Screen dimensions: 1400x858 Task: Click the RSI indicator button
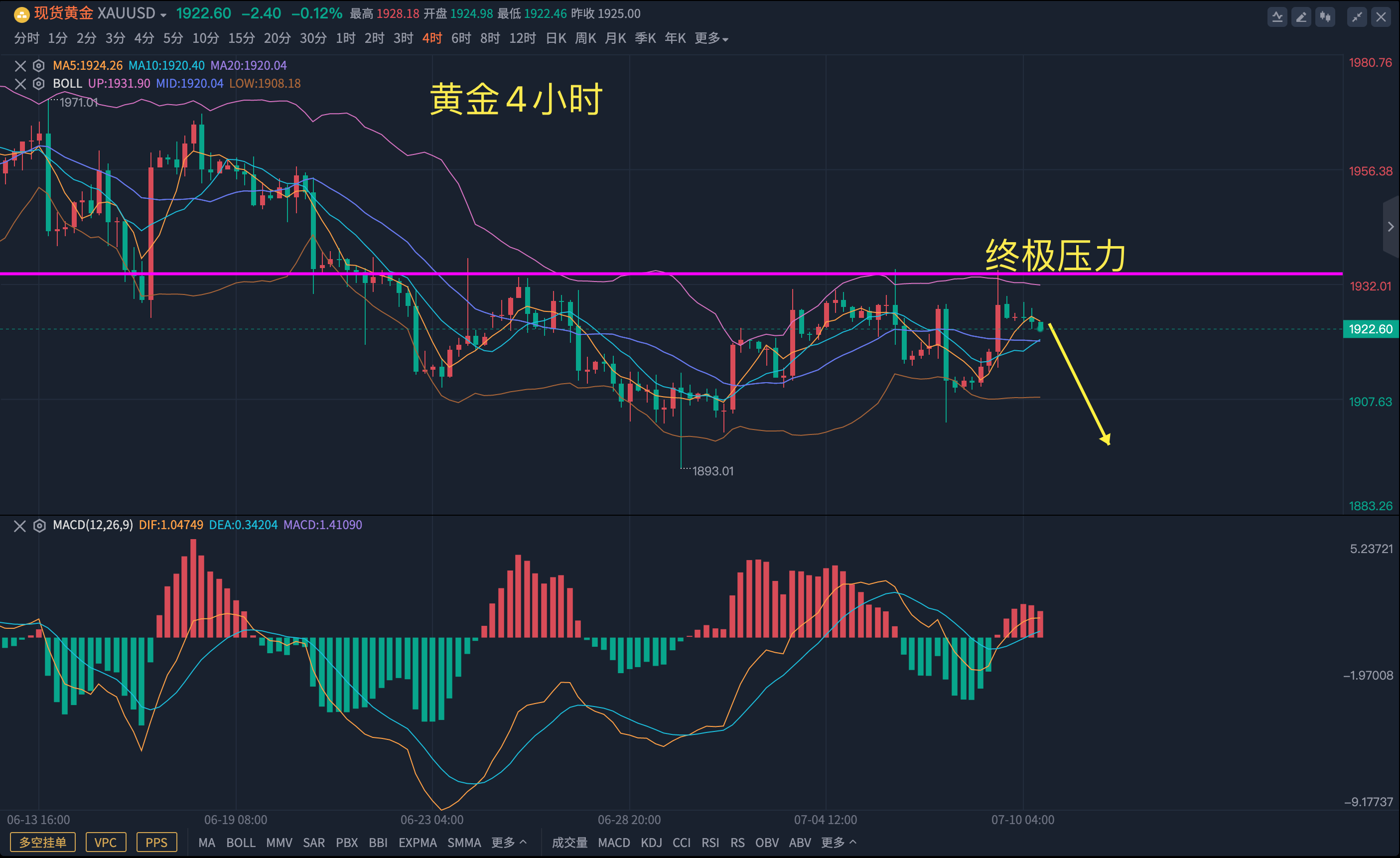coord(709,842)
